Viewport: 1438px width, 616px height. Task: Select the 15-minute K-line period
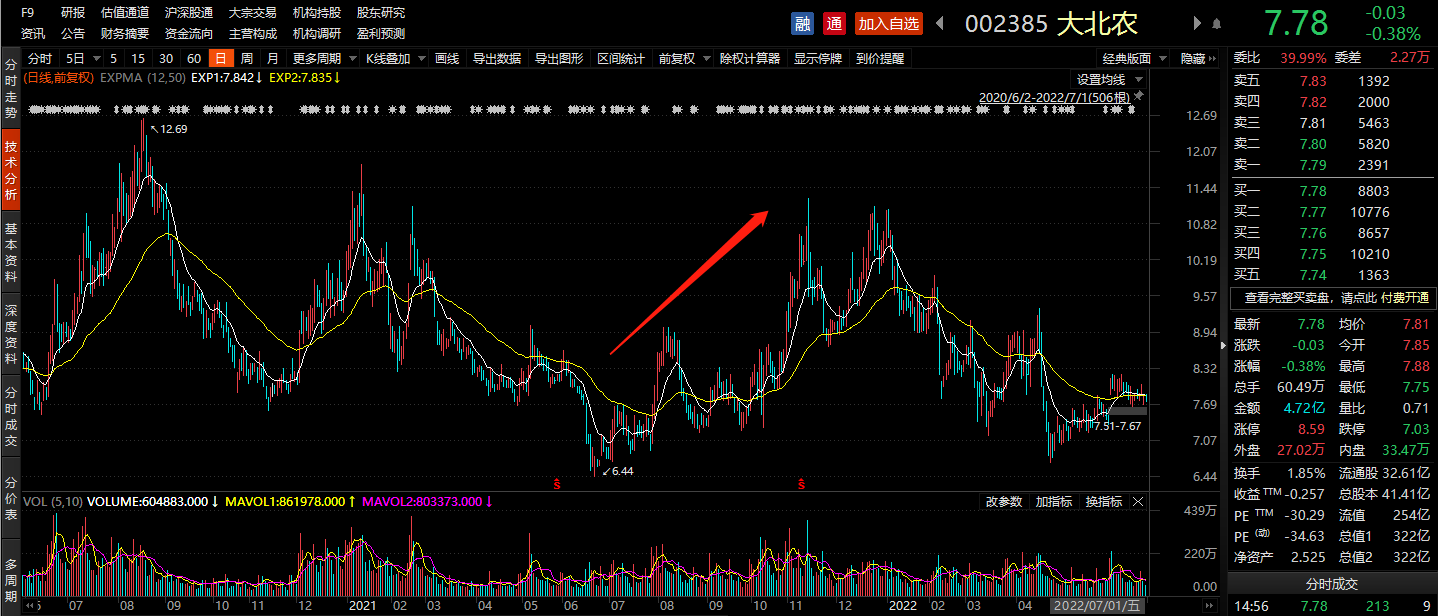point(138,59)
